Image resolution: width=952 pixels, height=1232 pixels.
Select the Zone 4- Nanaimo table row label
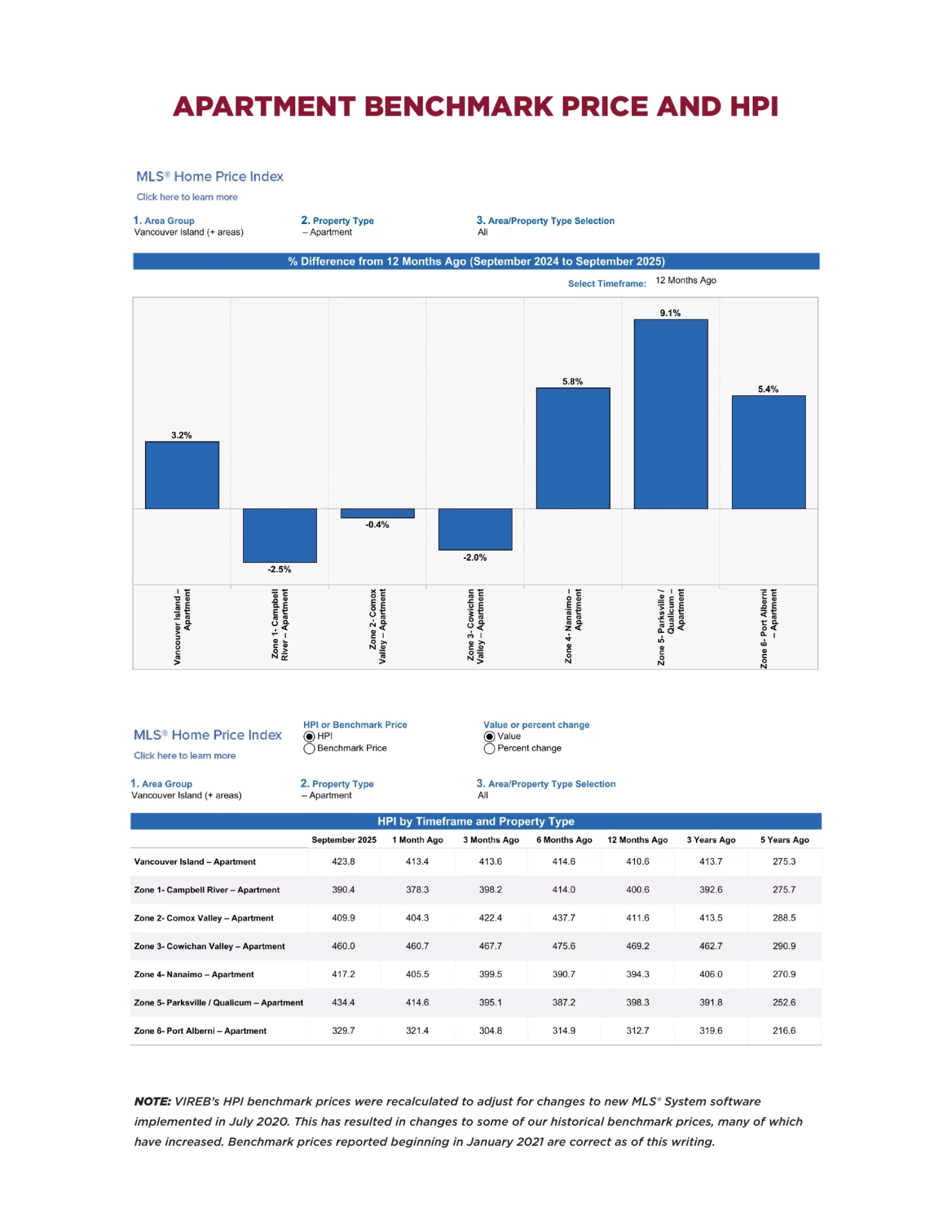point(194,974)
